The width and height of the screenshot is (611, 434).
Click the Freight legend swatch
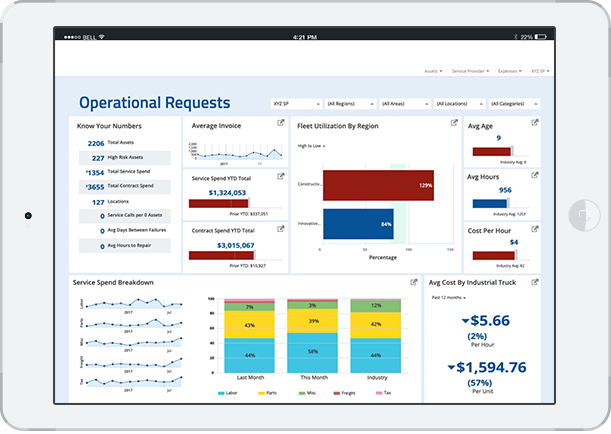click(337, 393)
